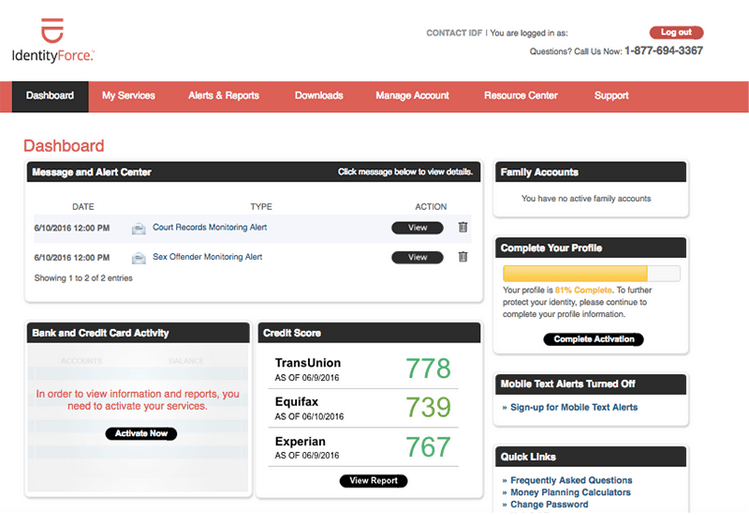Click the Activate Now button
The image size is (749, 515).
141,434
